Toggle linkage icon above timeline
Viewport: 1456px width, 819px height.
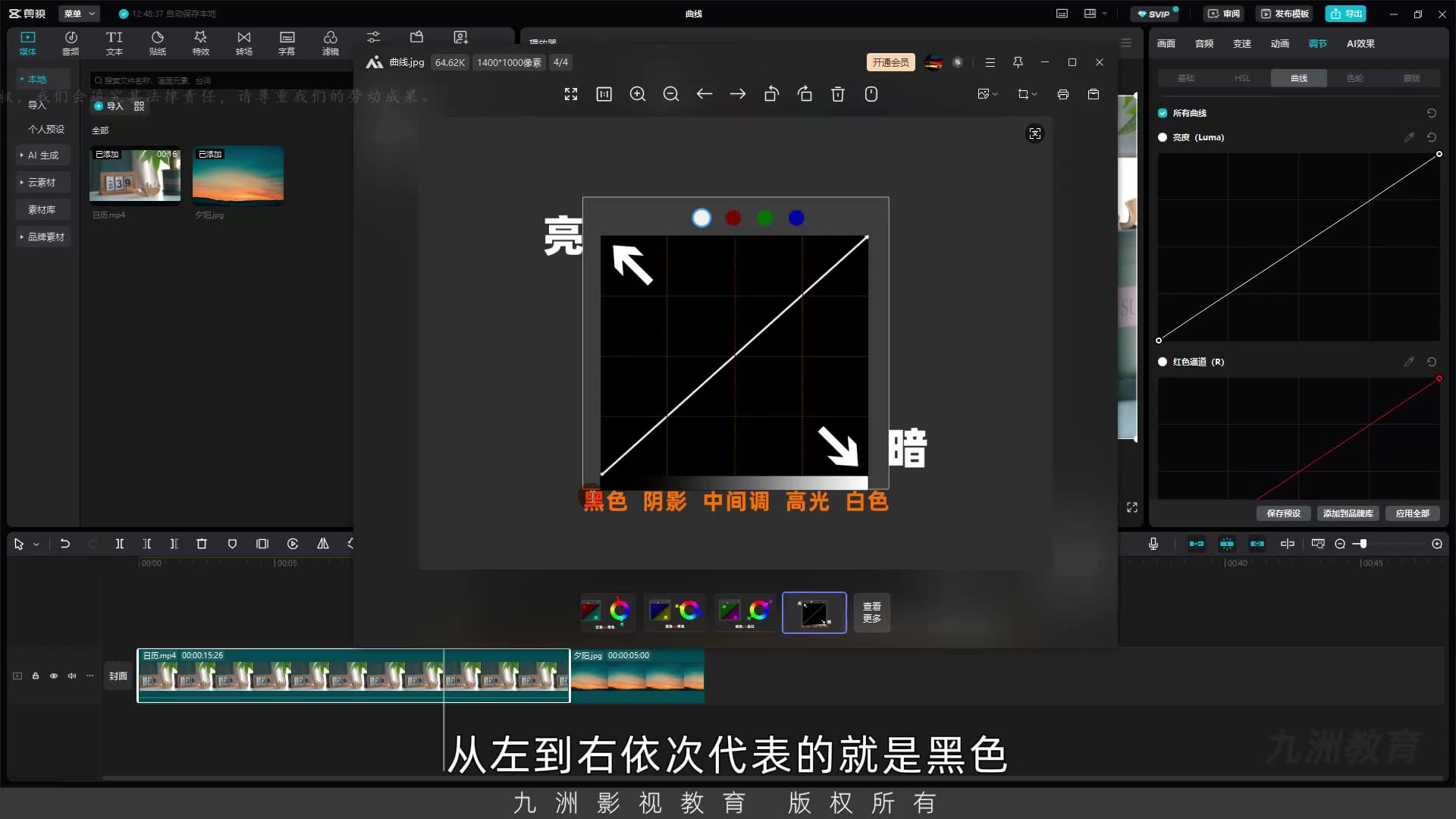tap(1257, 544)
